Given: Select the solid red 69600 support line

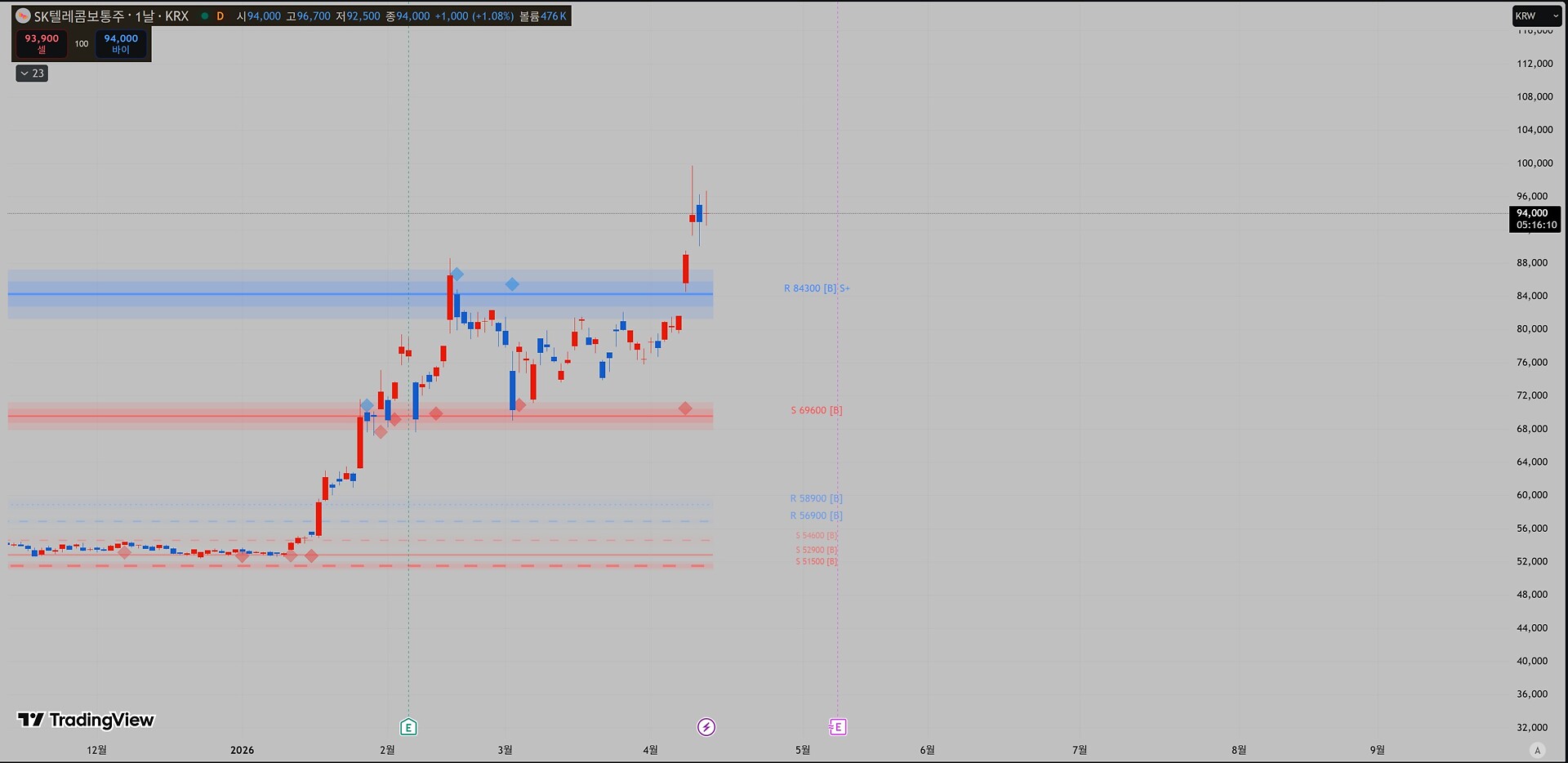Looking at the screenshot, I should pyautogui.click(x=359, y=417).
